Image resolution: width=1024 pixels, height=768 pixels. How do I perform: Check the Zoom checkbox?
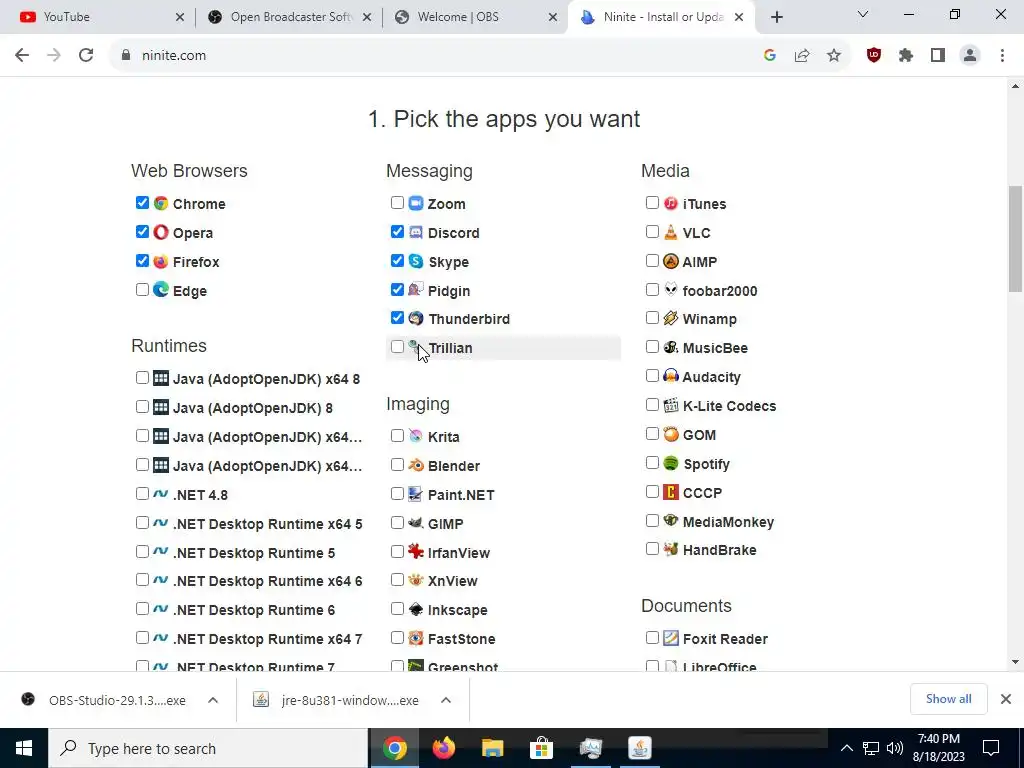coord(397,202)
